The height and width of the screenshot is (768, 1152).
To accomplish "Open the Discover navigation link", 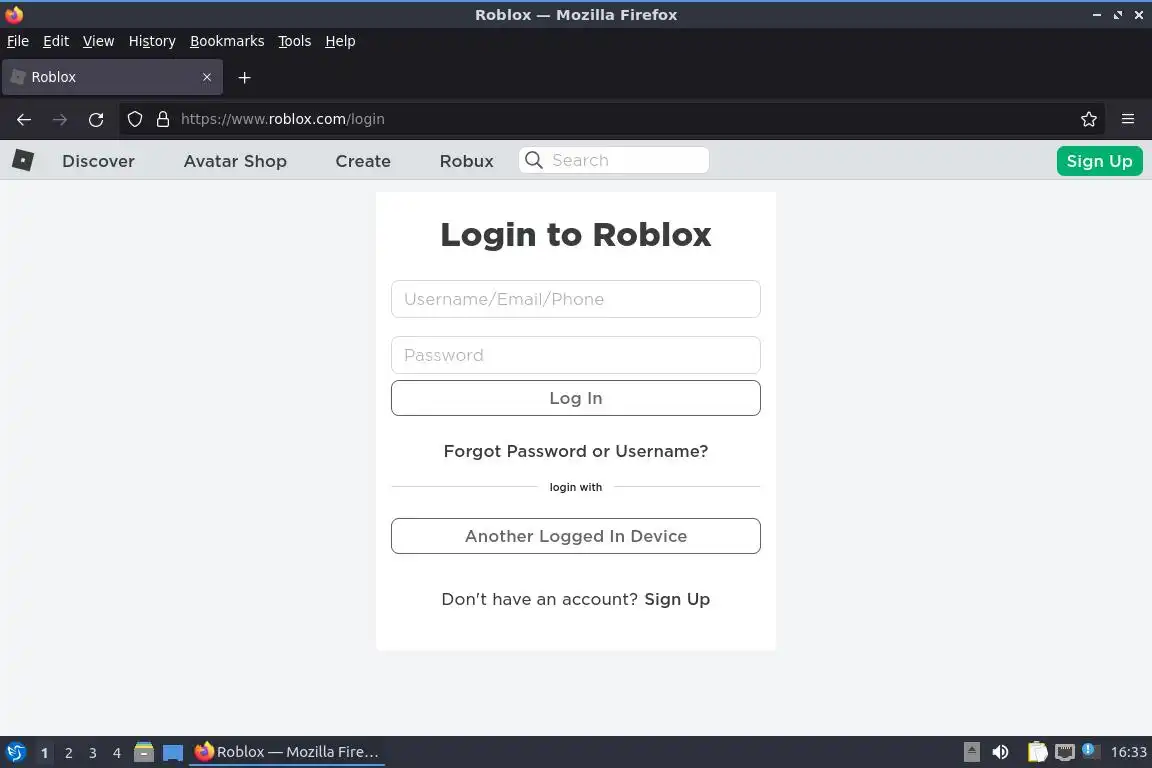I will 98,161.
